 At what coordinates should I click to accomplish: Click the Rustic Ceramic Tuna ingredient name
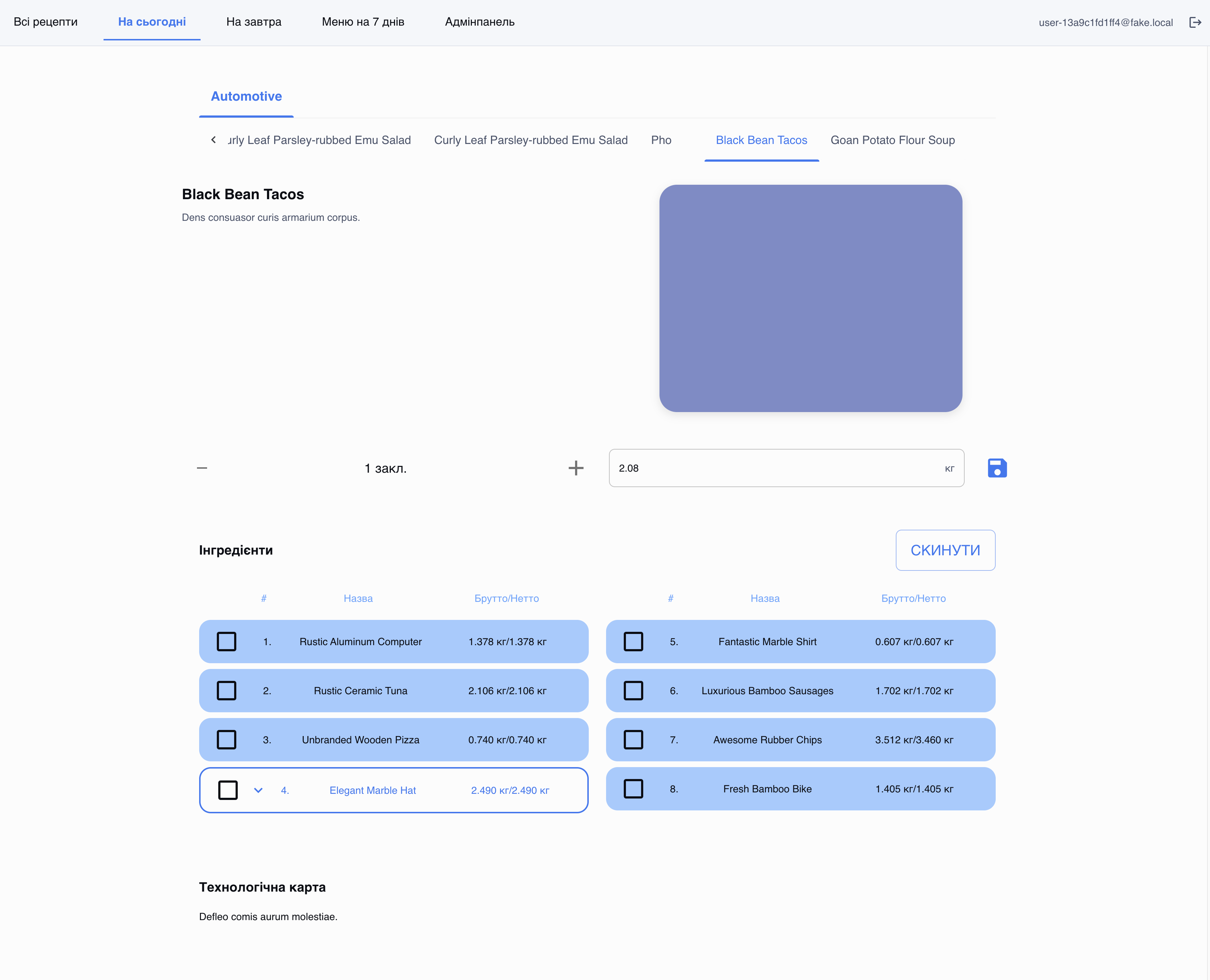pyautogui.click(x=361, y=691)
